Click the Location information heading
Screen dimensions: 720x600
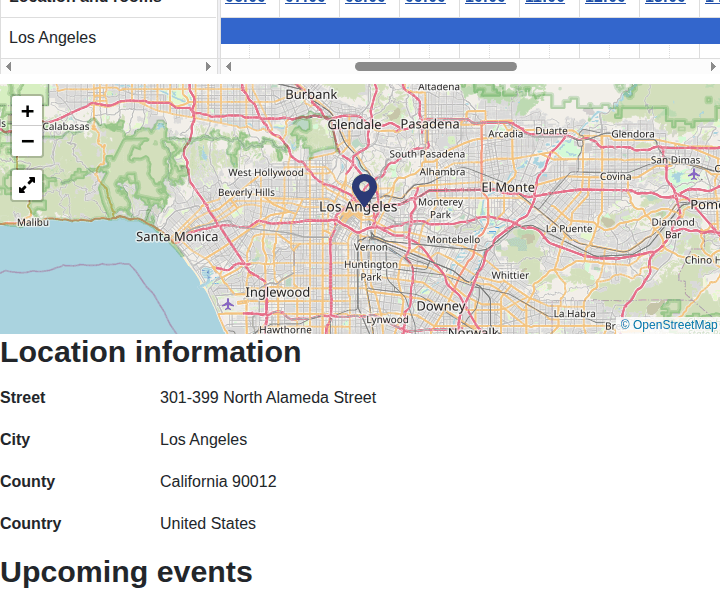(151, 352)
